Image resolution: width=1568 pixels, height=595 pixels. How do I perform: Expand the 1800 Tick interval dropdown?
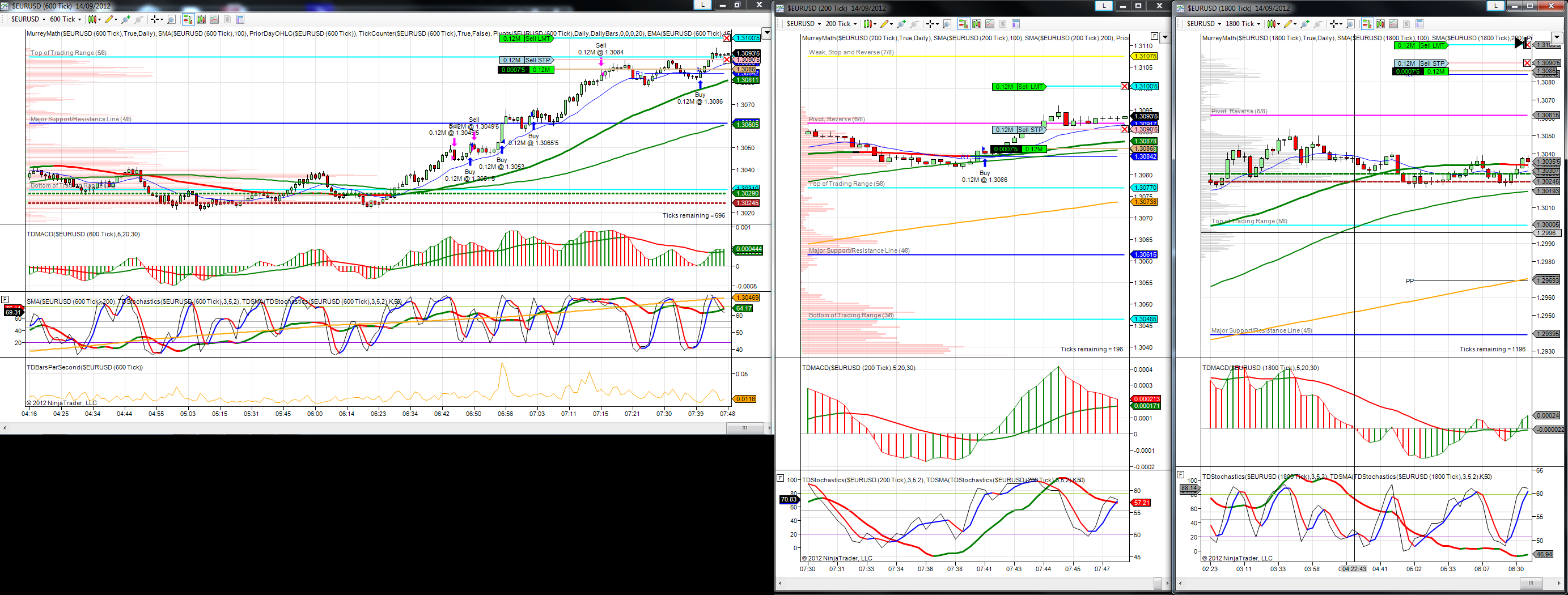1243,24
